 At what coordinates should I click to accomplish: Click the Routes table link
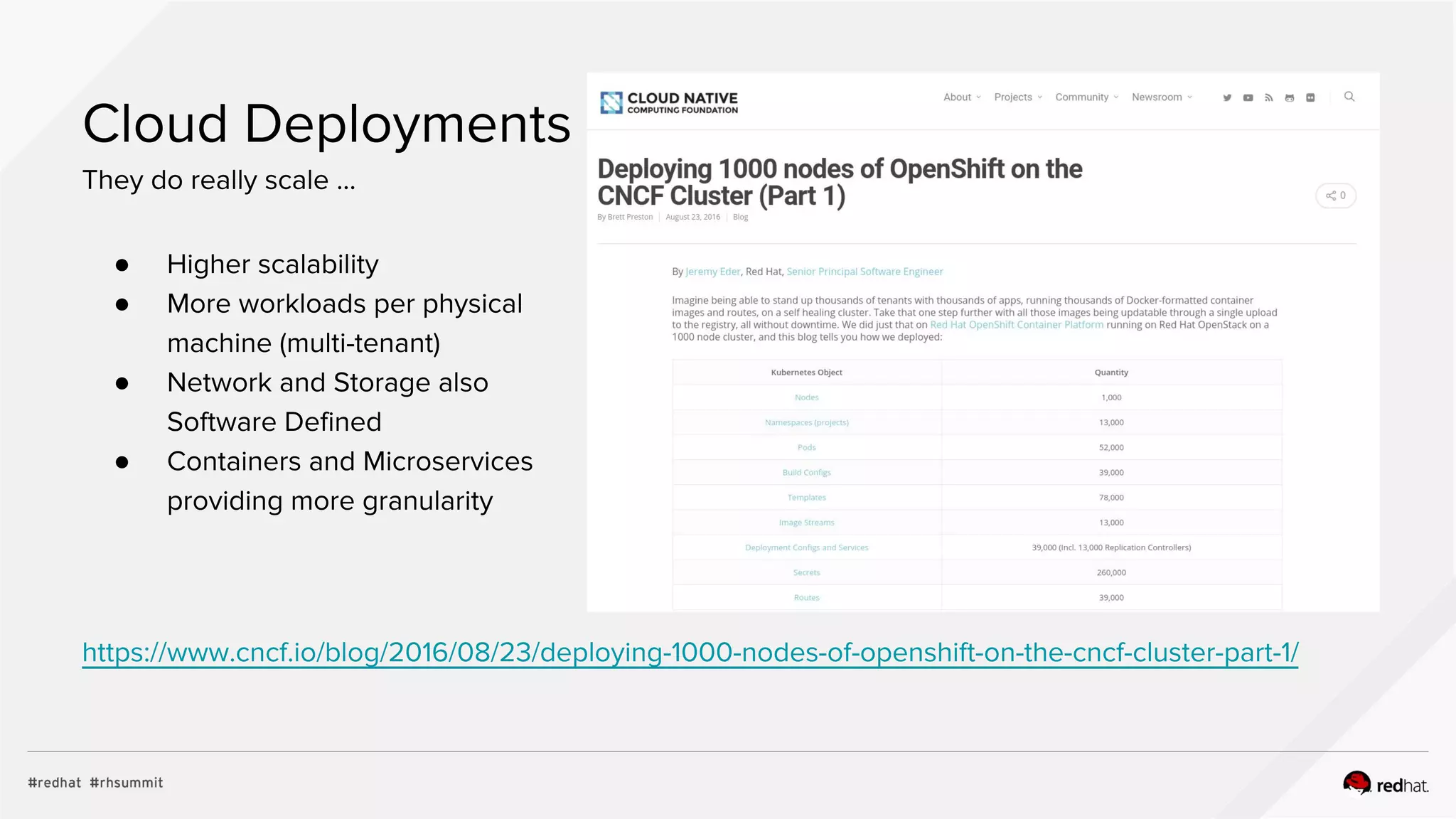[x=806, y=597]
